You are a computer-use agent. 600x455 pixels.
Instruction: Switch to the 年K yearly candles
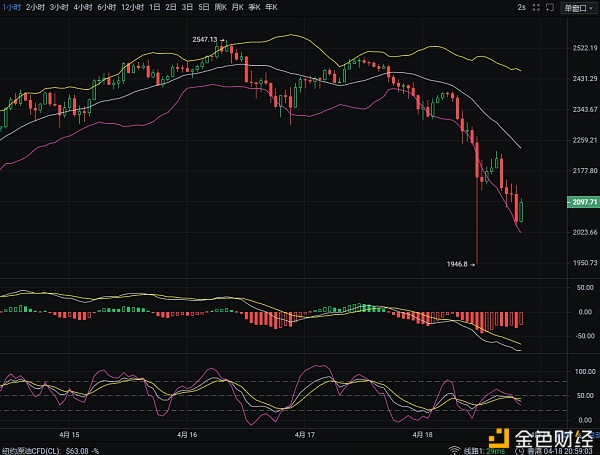click(x=271, y=7)
